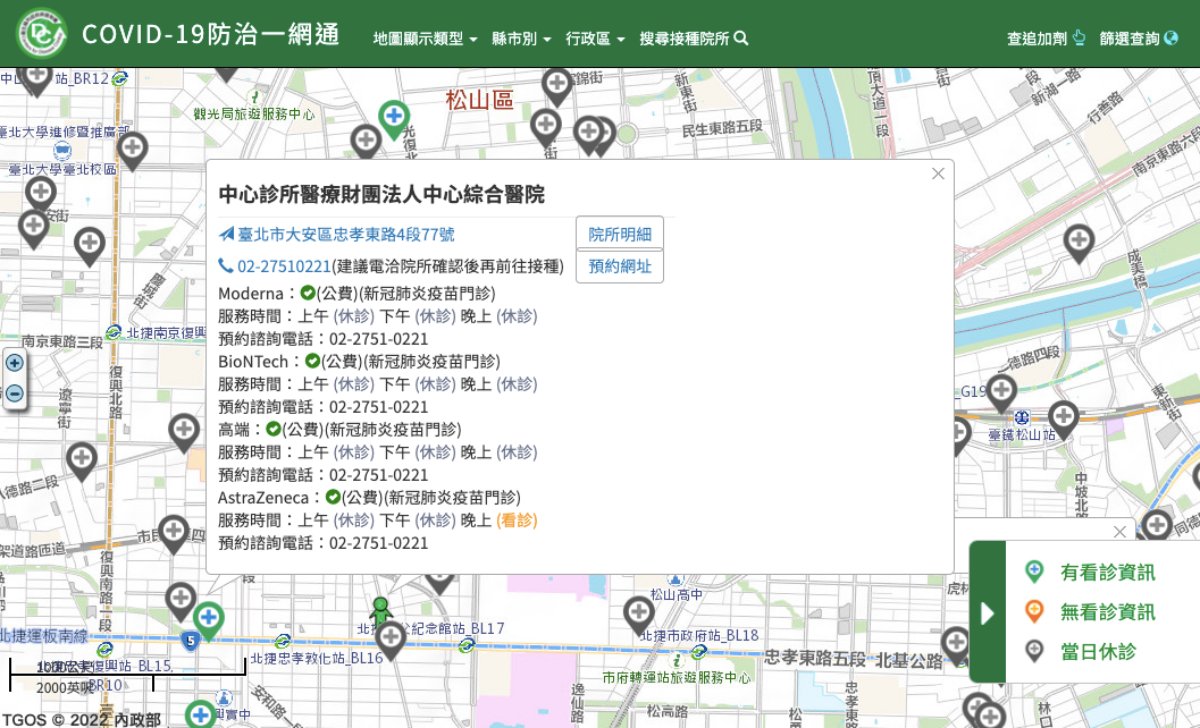Open 查追加劑 in the top menu
The height and width of the screenshot is (728, 1200).
click(1046, 38)
